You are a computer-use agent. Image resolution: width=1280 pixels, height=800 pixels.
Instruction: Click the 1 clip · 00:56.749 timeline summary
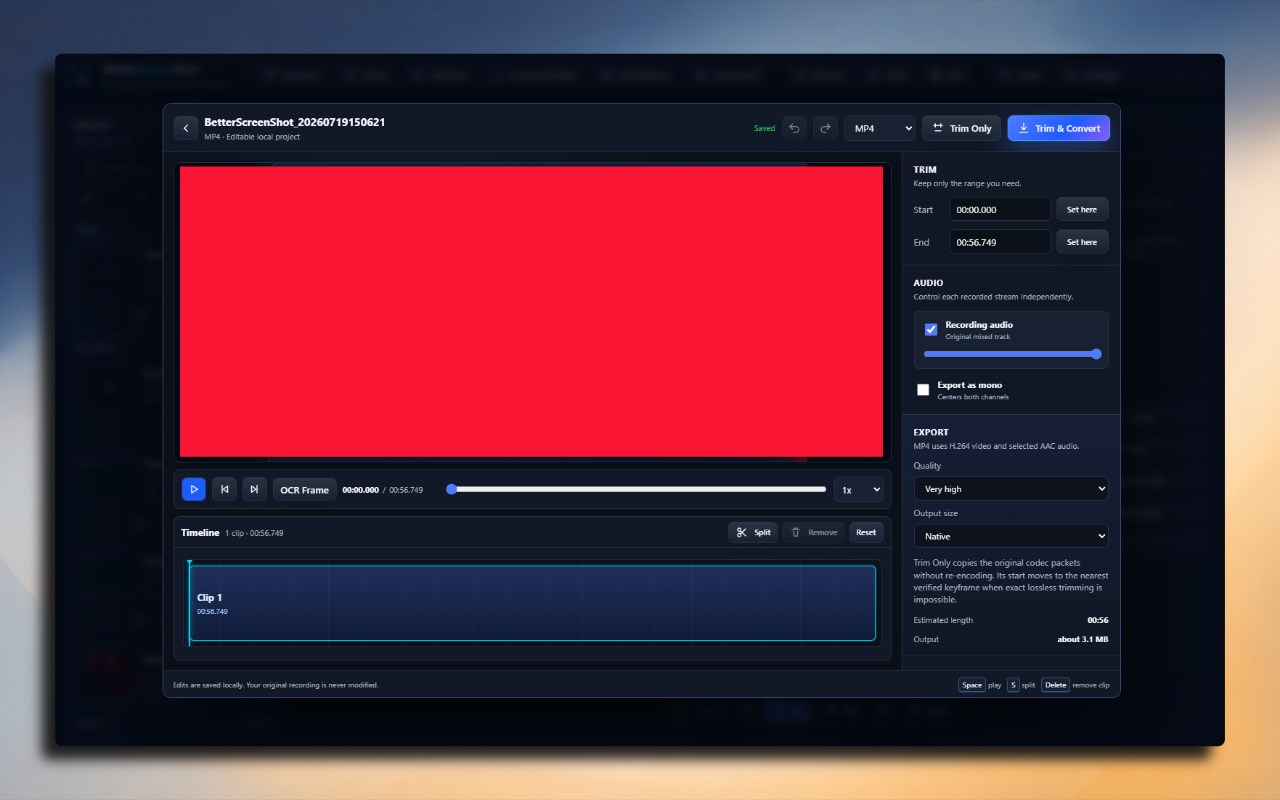254,533
